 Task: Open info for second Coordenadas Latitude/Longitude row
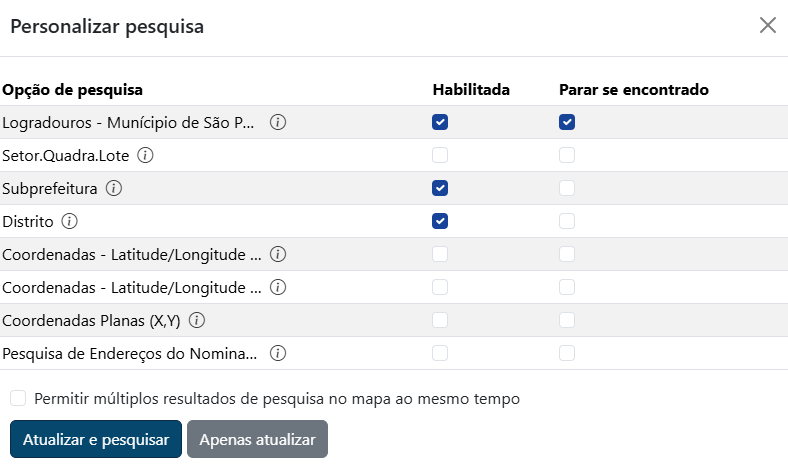click(278, 288)
